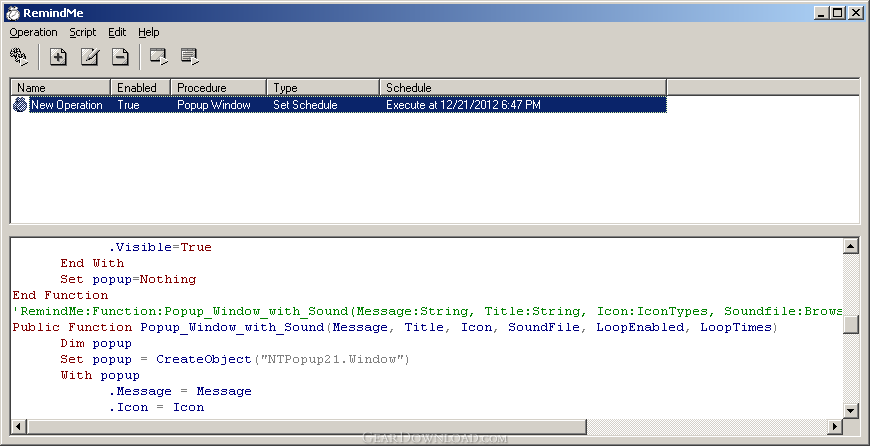Click the Procedure column header
The height and width of the screenshot is (446, 870).
tap(219, 88)
